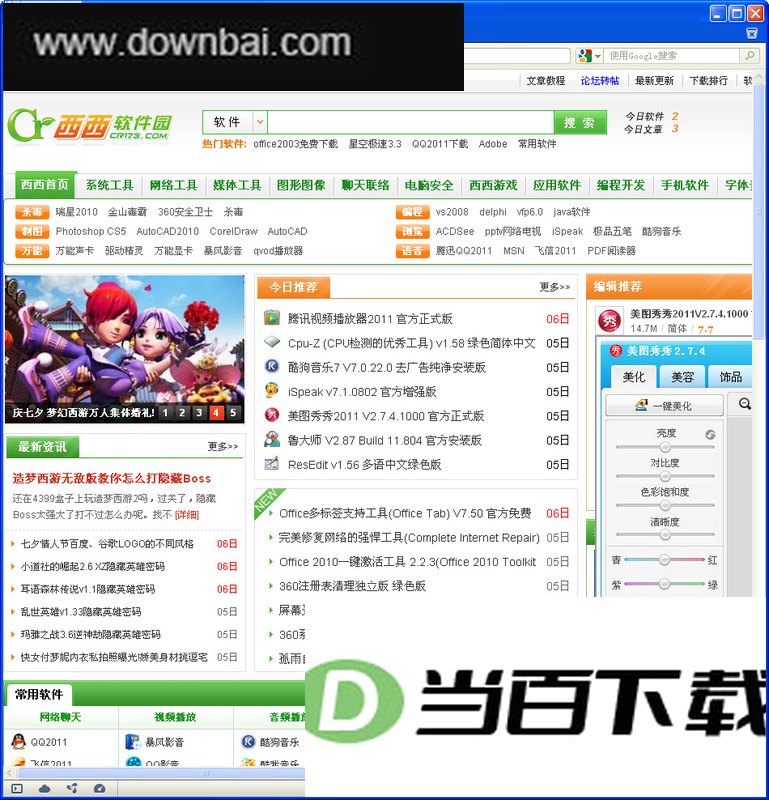Image resolution: width=769 pixels, height=800 pixels.
Task: Open the Photoshop CS5 link
Action: 91,231
